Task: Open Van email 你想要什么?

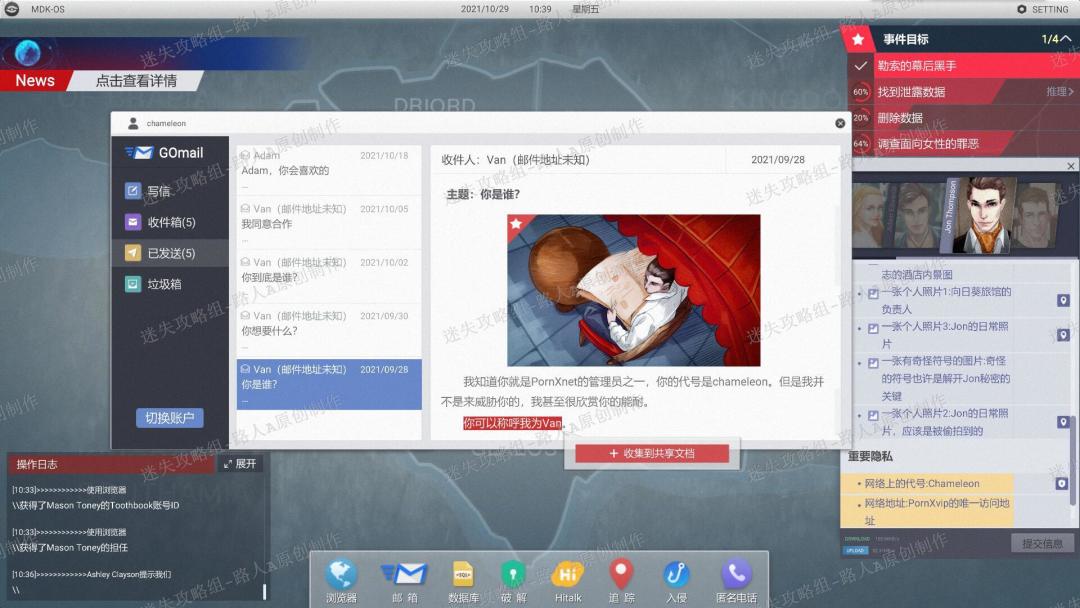Action: coord(329,331)
